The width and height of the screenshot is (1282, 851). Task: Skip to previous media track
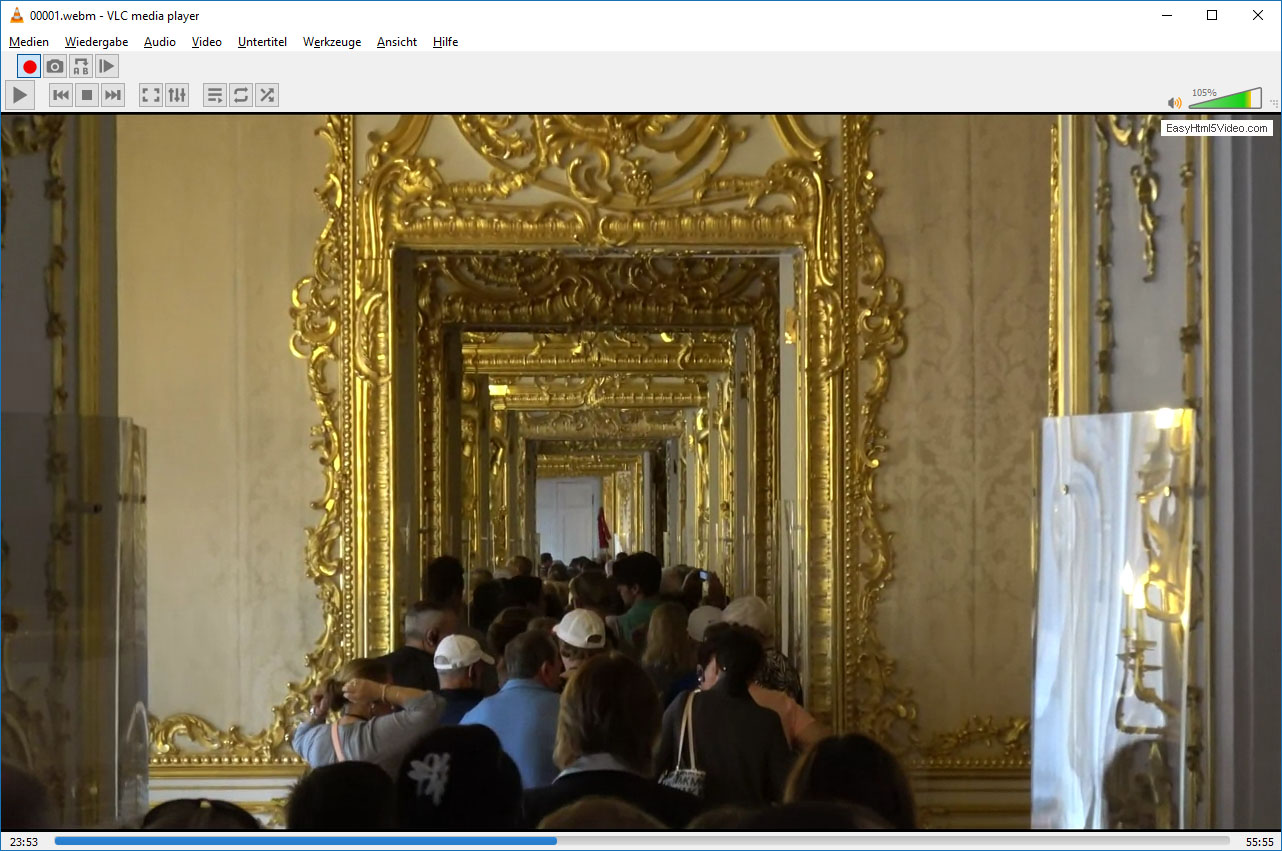[61, 95]
